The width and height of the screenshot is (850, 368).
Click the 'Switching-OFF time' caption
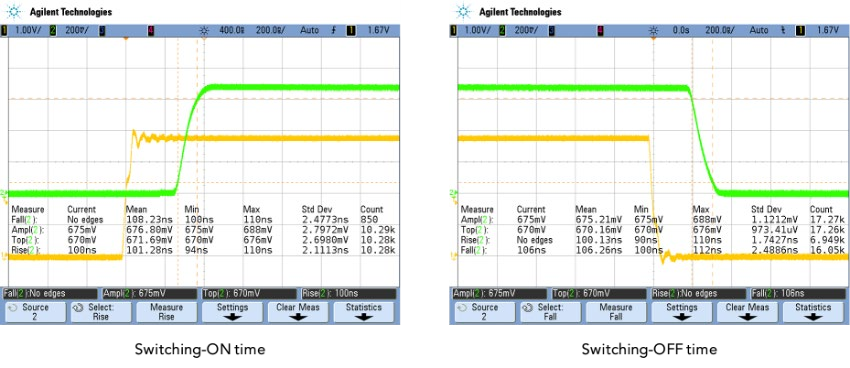point(649,349)
